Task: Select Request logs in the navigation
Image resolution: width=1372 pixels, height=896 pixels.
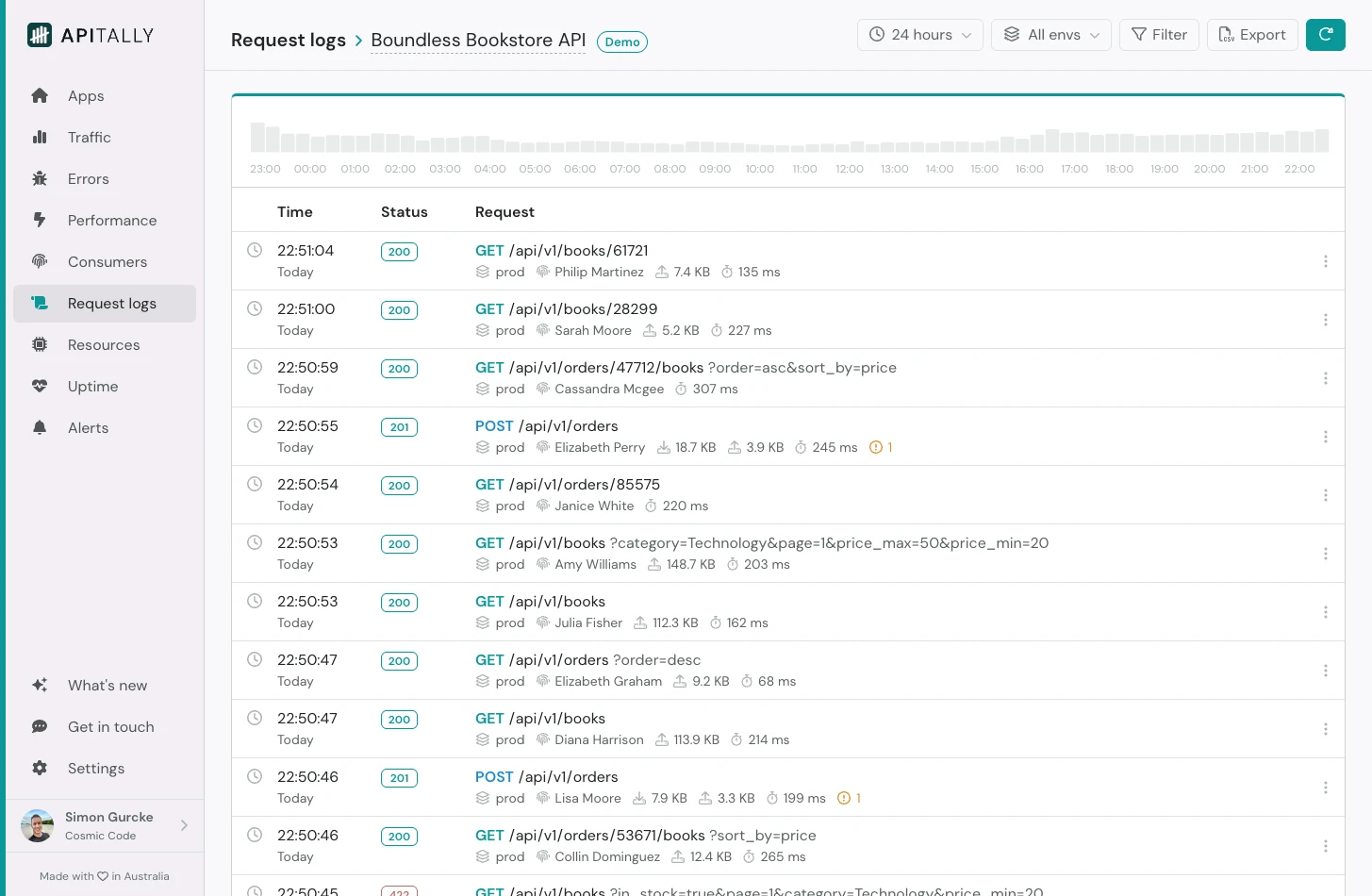Action: click(x=111, y=303)
